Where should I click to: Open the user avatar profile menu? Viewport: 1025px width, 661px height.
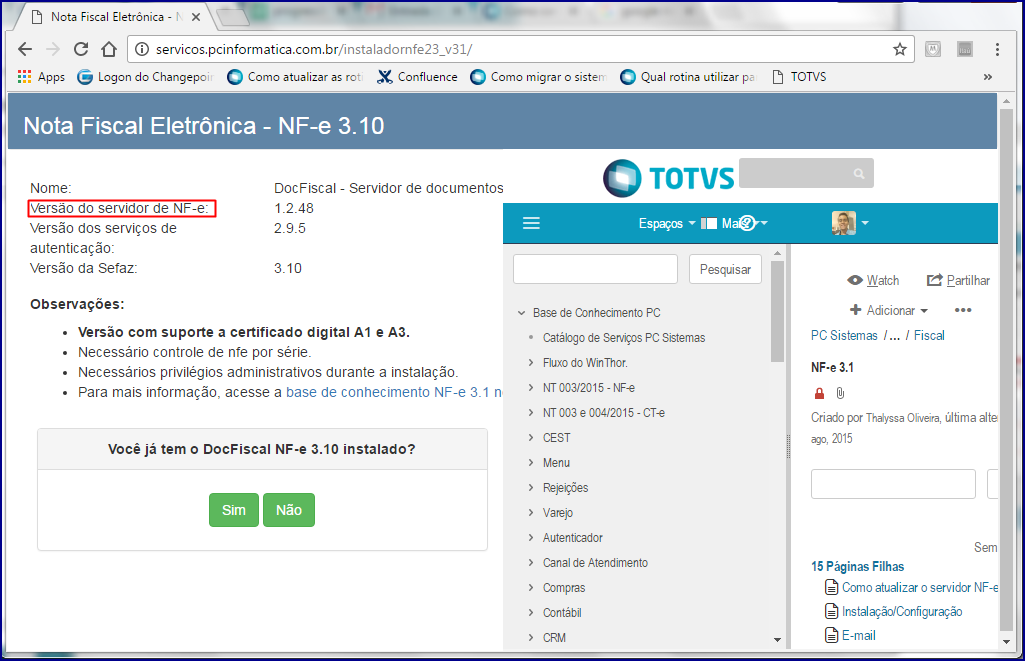click(850, 224)
